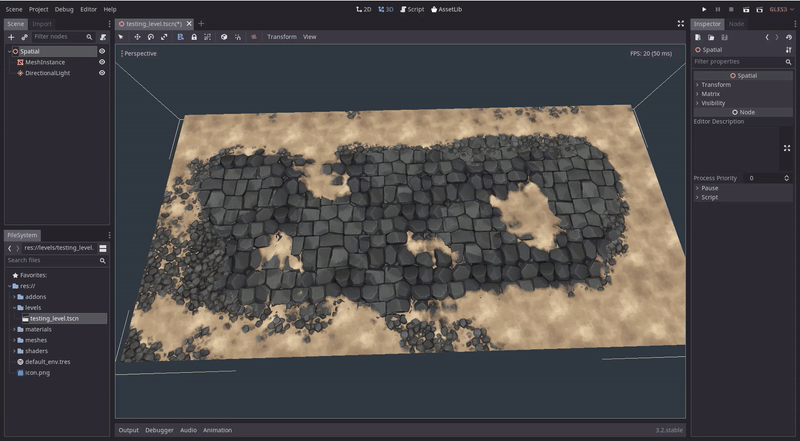Toggle distraction-free fullscreen viewport icon
The image size is (800, 441).
681,23
